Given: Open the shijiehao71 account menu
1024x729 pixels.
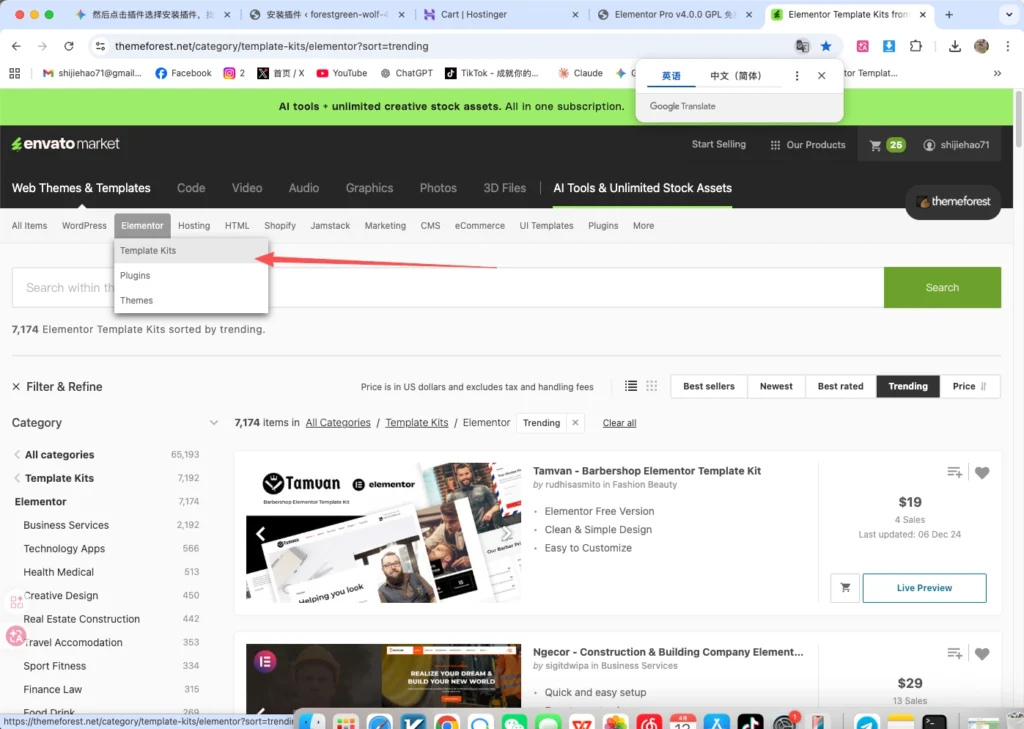Looking at the screenshot, I should 956,145.
